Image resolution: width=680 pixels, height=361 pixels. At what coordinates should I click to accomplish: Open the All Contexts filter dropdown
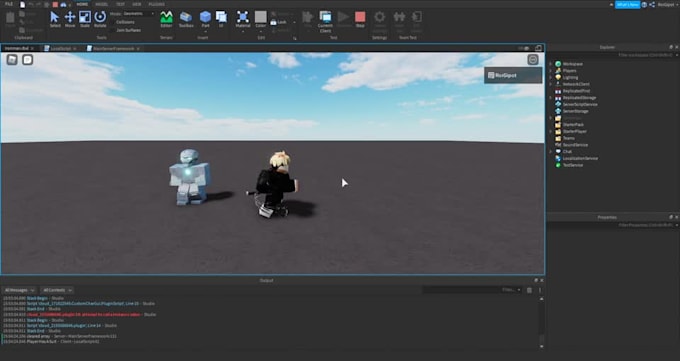click(57, 290)
